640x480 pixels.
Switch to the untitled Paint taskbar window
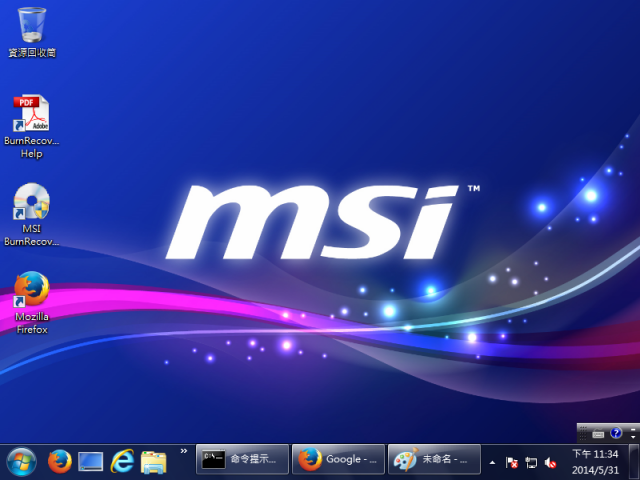pyautogui.click(x=434, y=459)
